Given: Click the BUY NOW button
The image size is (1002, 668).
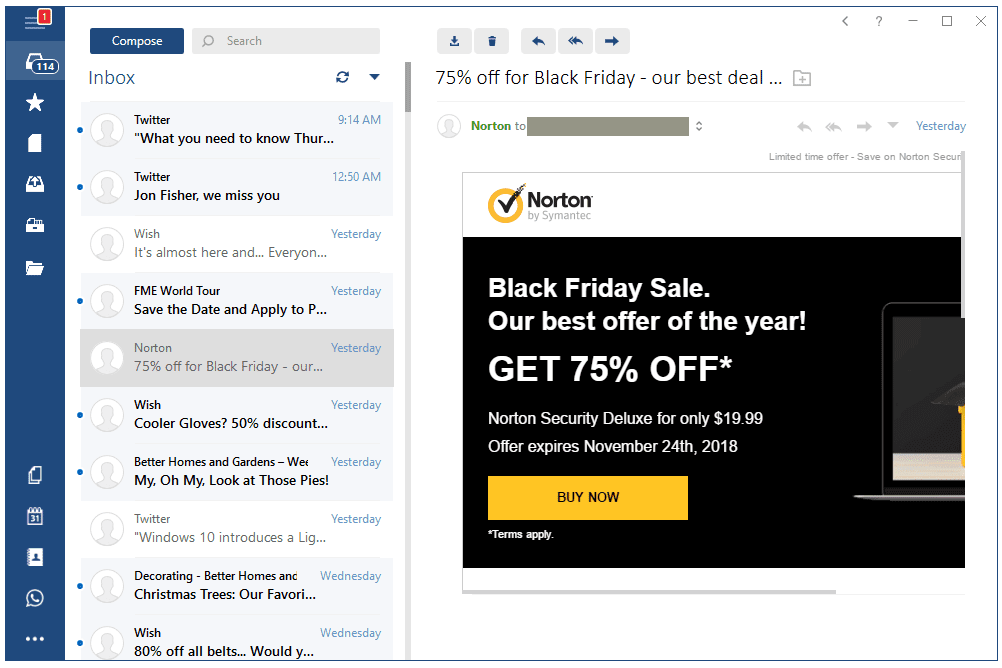Looking at the screenshot, I should pos(588,497).
